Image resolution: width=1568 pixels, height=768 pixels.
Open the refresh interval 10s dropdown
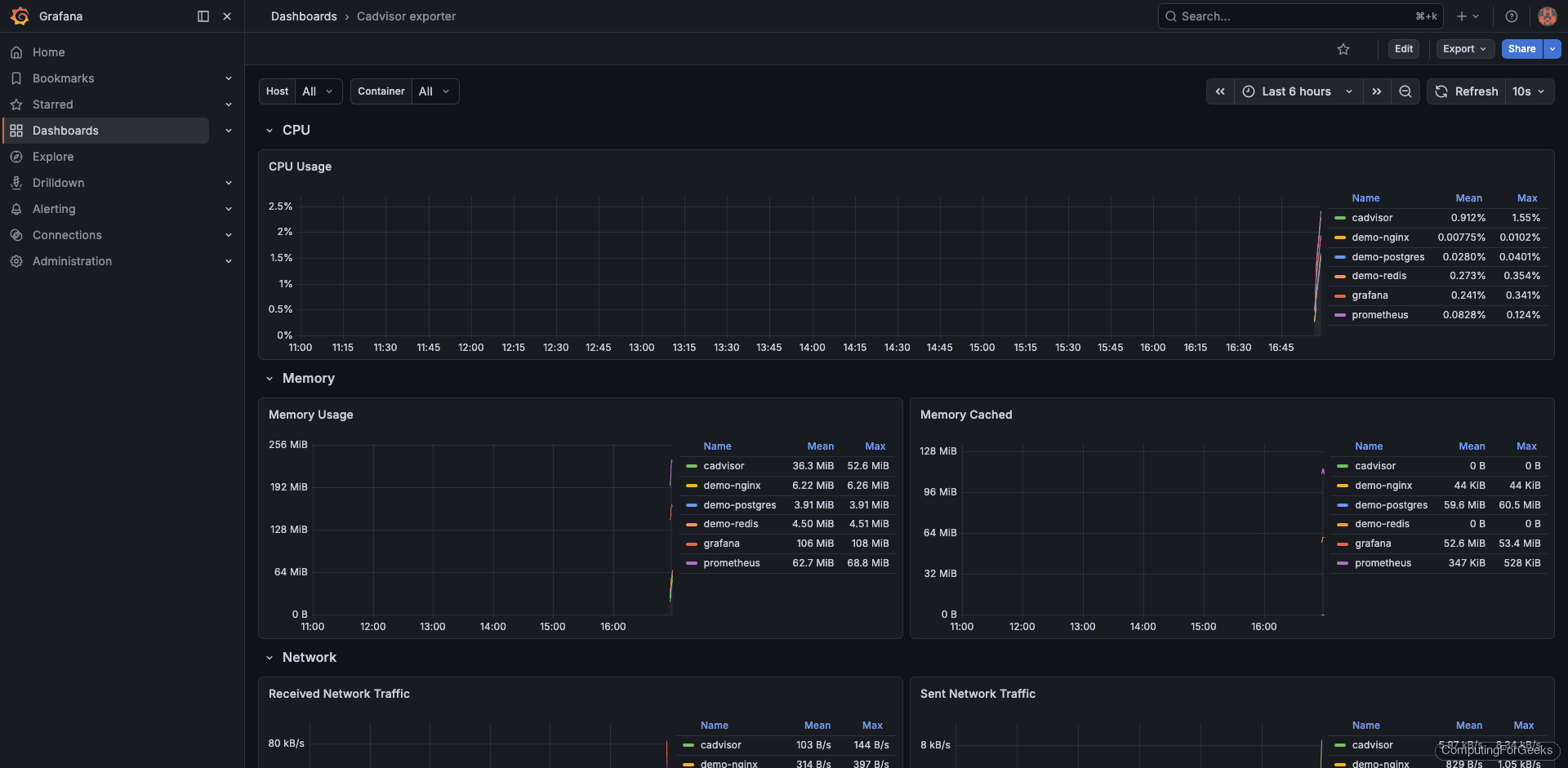1529,91
